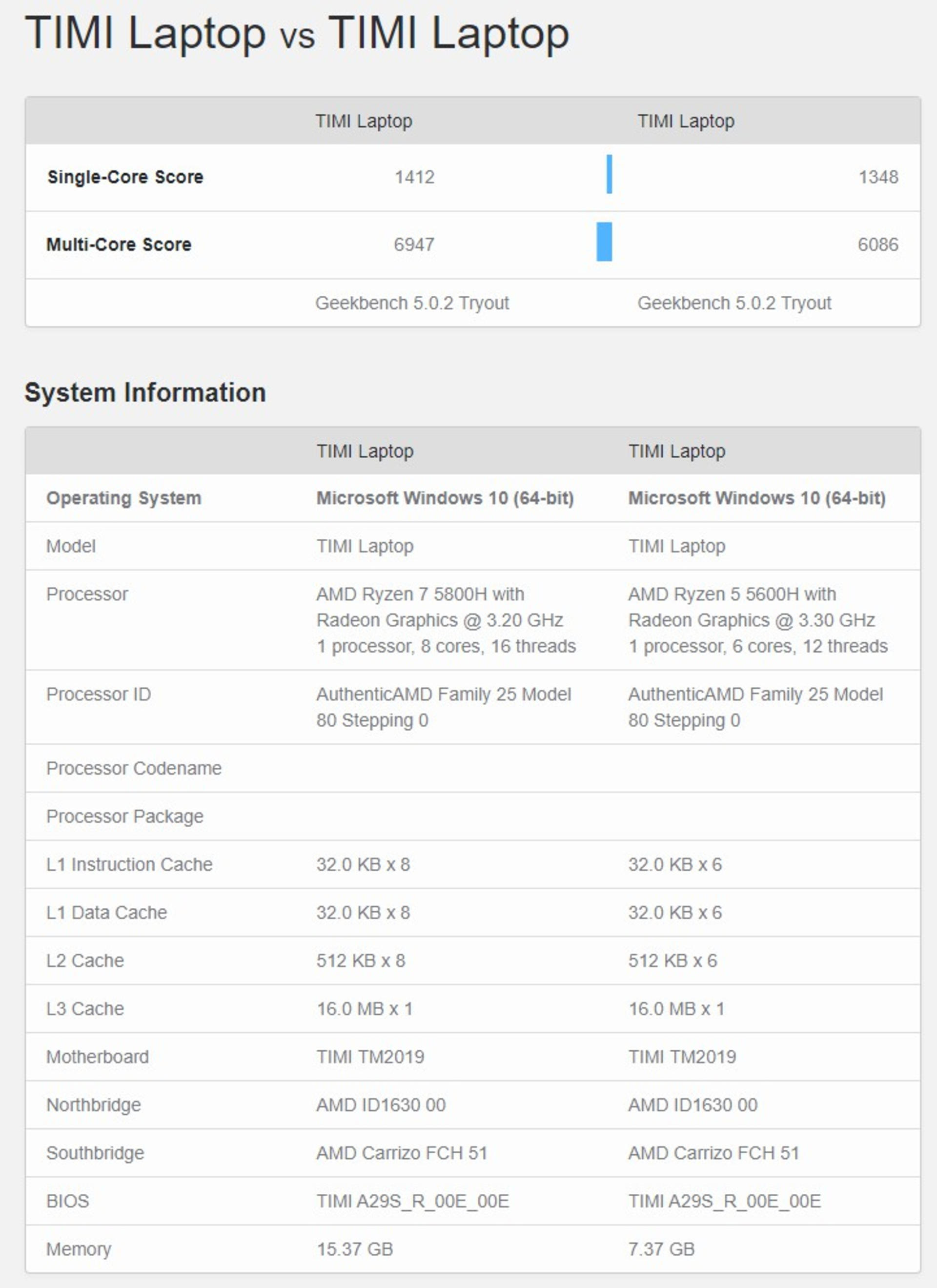Click the multi-core score 6947
The width and height of the screenshot is (937, 1288).
(x=414, y=245)
